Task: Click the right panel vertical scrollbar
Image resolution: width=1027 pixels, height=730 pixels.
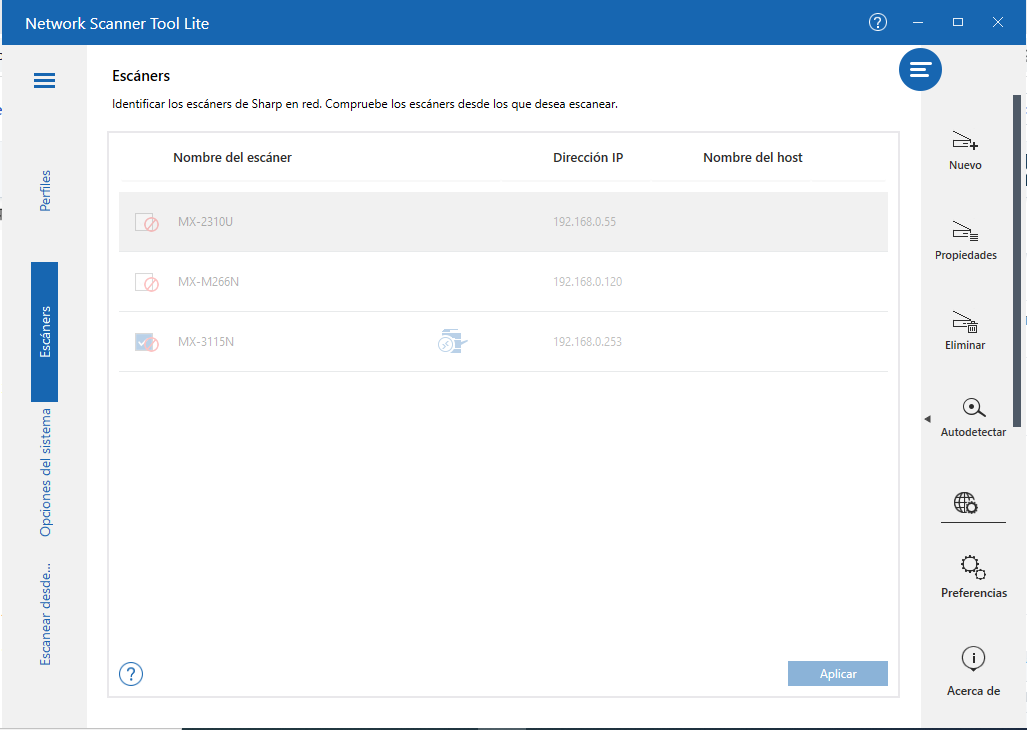Action: (x=1017, y=261)
